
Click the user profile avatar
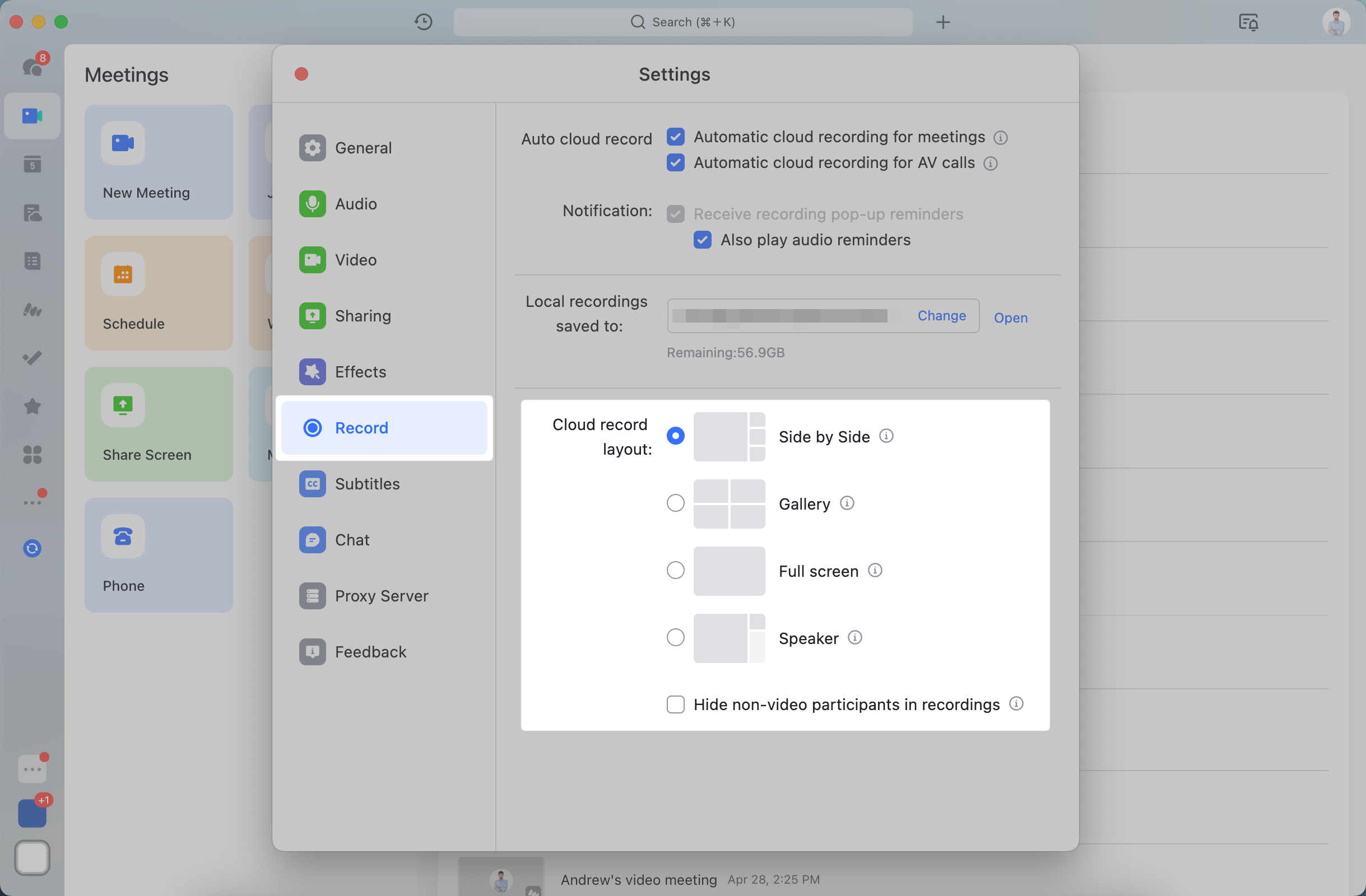1335,22
